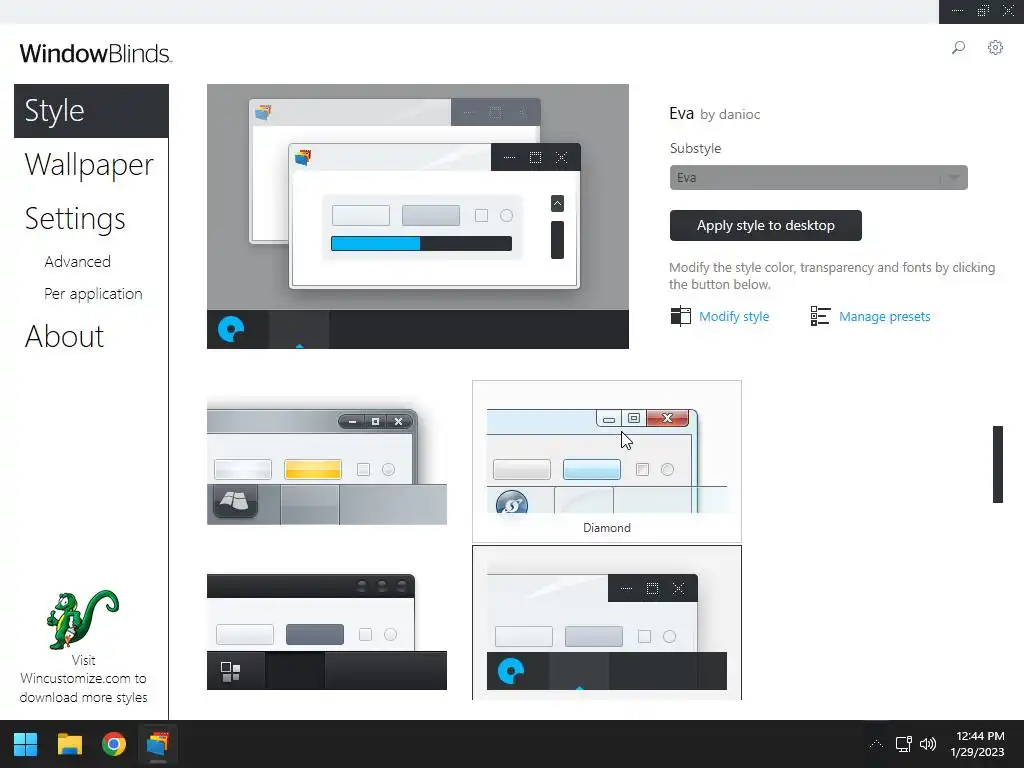The image size is (1024, 768).
Task: Click the large Eva style preview
Action: point(418,216)
